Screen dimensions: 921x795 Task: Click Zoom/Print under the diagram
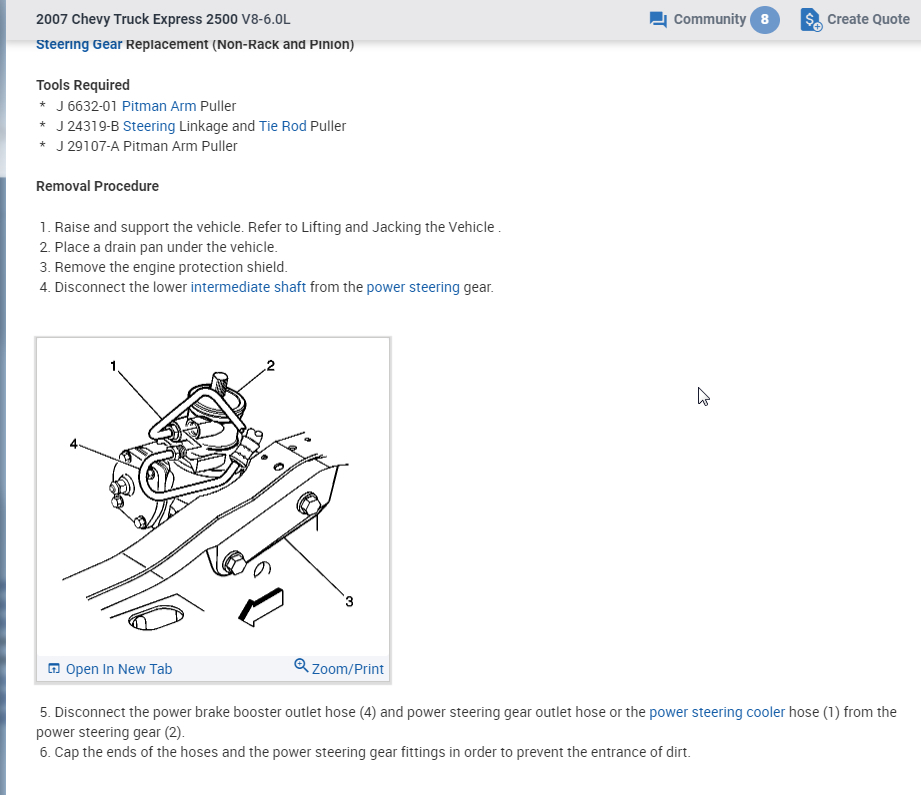click(x=347, y=669)
